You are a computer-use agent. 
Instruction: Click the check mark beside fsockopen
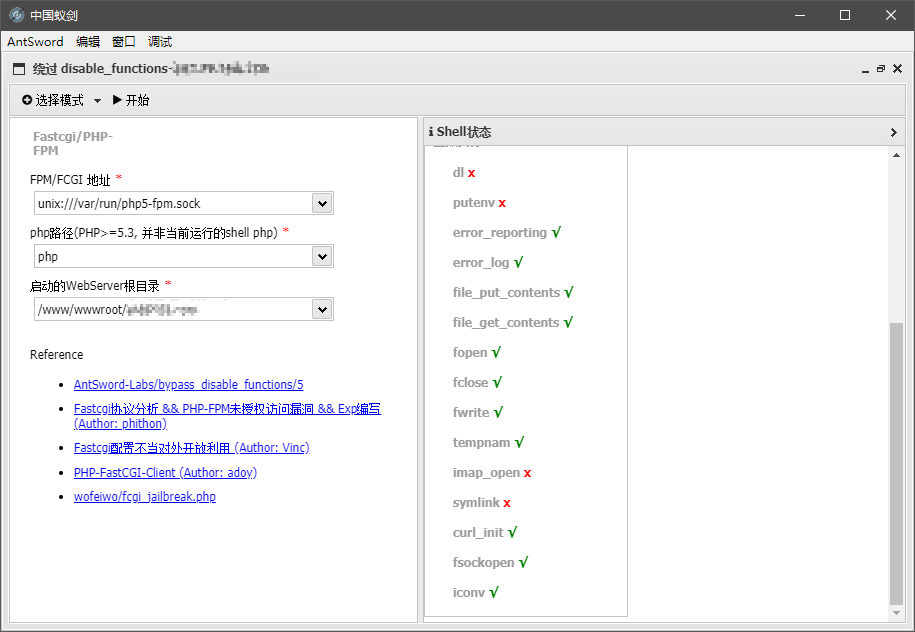[x=523, y=563]
